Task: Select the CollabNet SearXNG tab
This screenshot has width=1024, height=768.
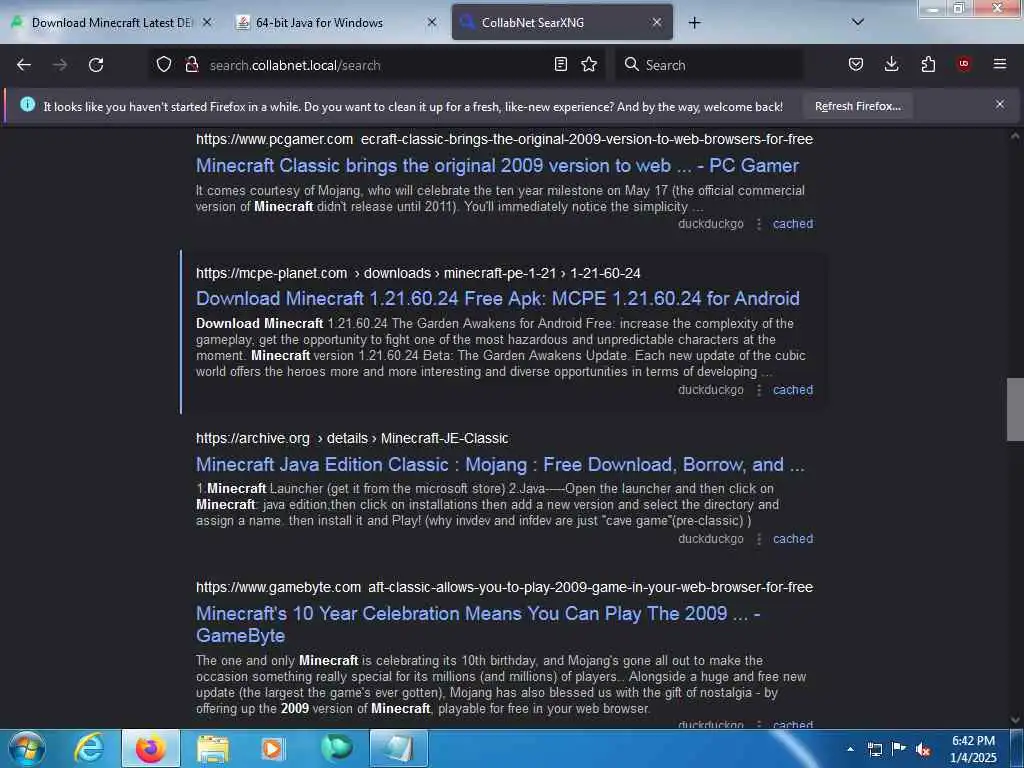Action: pyautogui.click(x=562, y=22)
